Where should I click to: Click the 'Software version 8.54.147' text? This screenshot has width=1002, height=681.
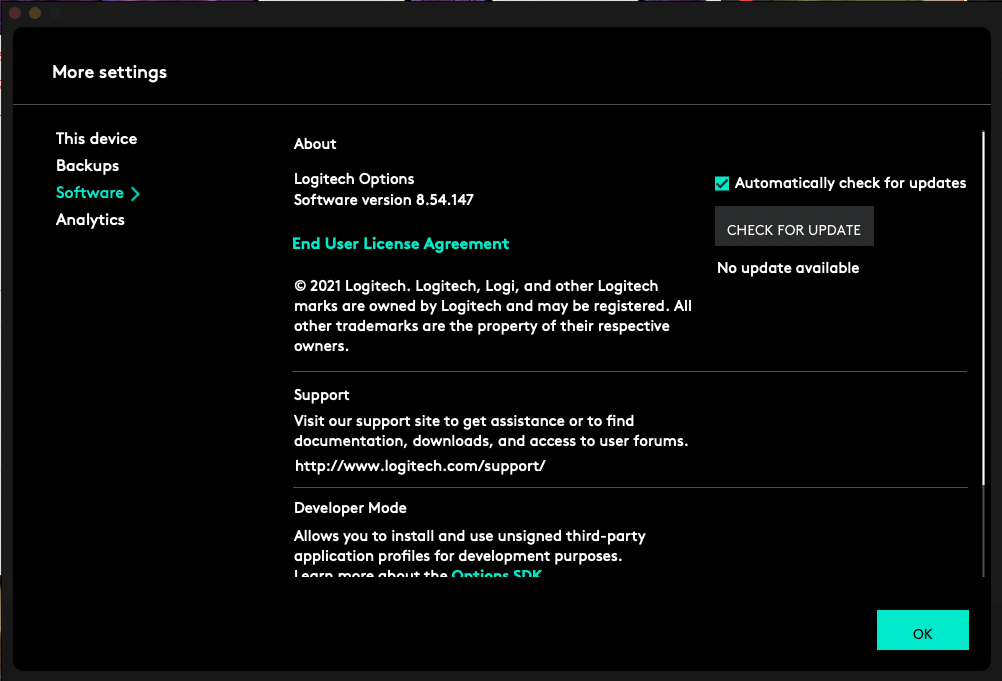(x=383, y=200)
